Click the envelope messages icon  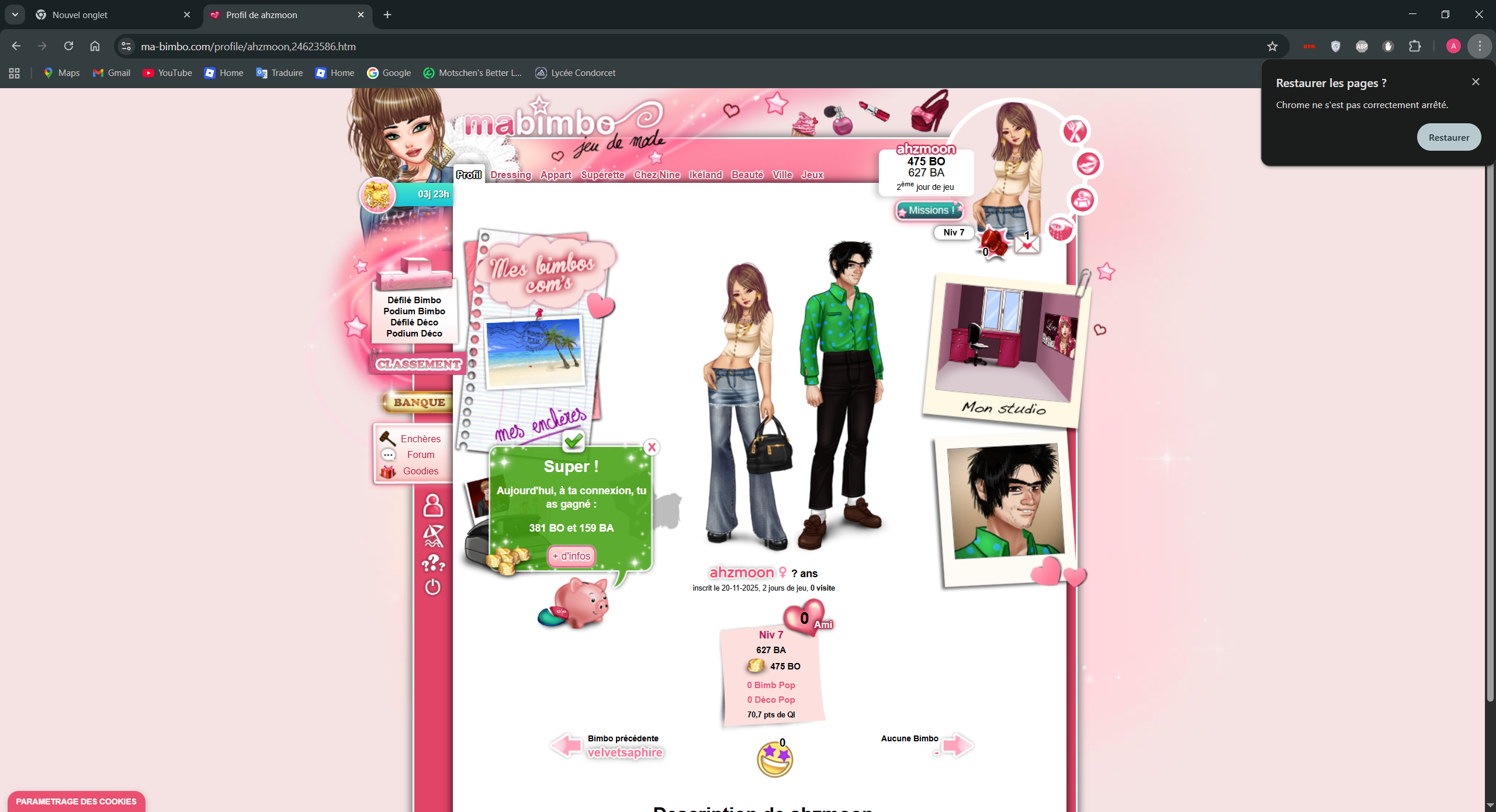click(x=1027, y=243)
